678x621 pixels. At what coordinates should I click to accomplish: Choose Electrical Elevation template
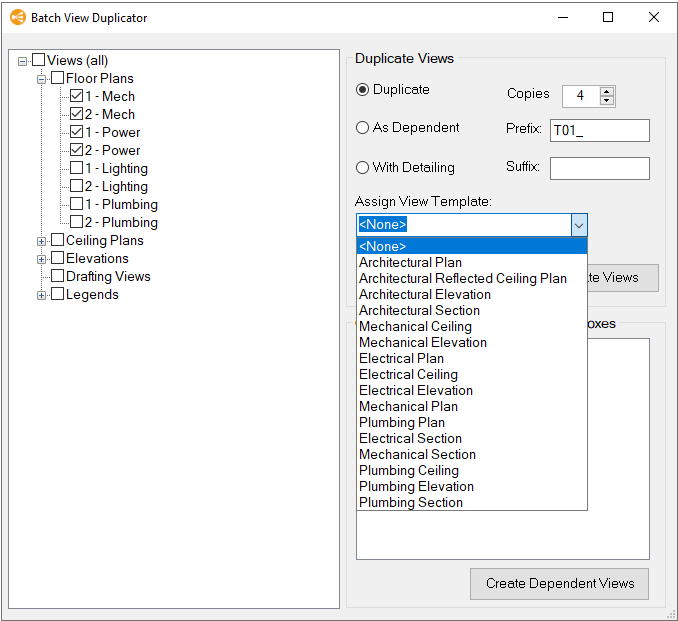coord(472,391)
